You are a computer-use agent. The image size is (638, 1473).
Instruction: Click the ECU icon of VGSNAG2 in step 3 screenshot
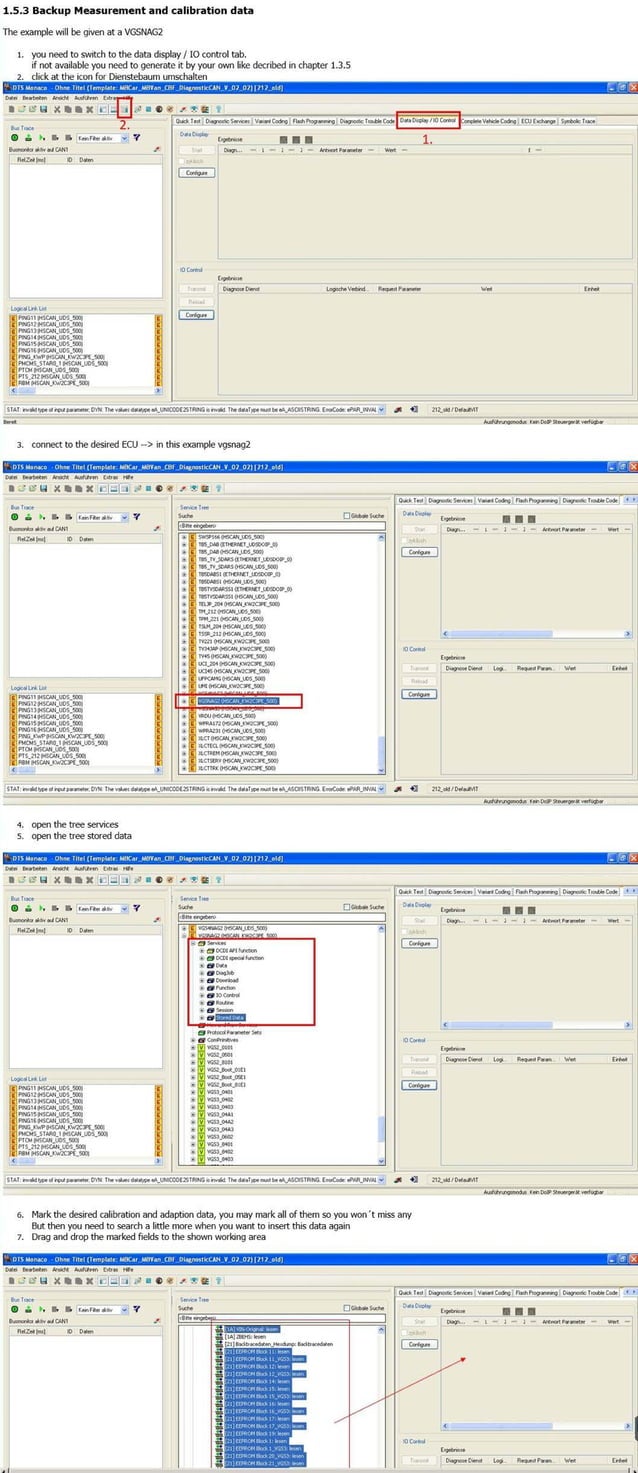click(192, 701)
